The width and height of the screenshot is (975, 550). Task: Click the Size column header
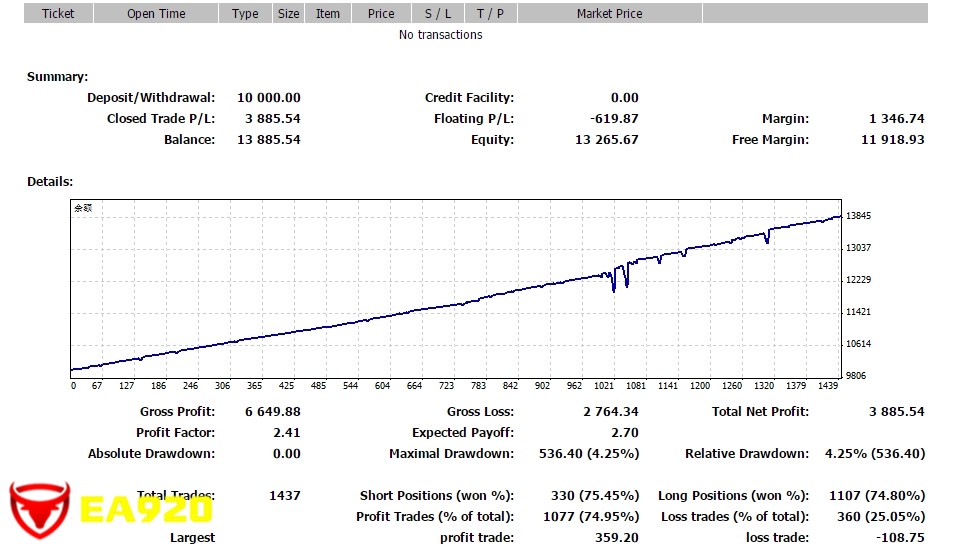288,14
